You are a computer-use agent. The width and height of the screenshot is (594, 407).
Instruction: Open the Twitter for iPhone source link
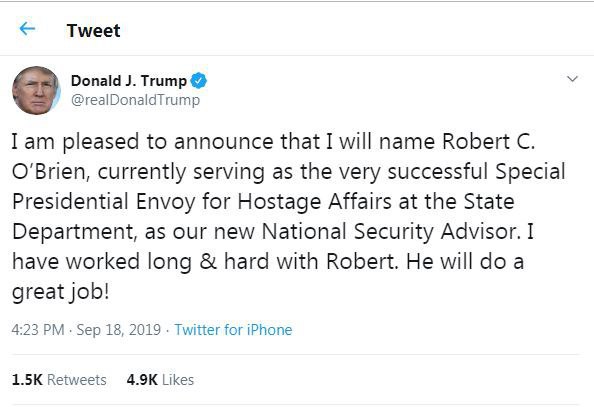pos(233,330)
